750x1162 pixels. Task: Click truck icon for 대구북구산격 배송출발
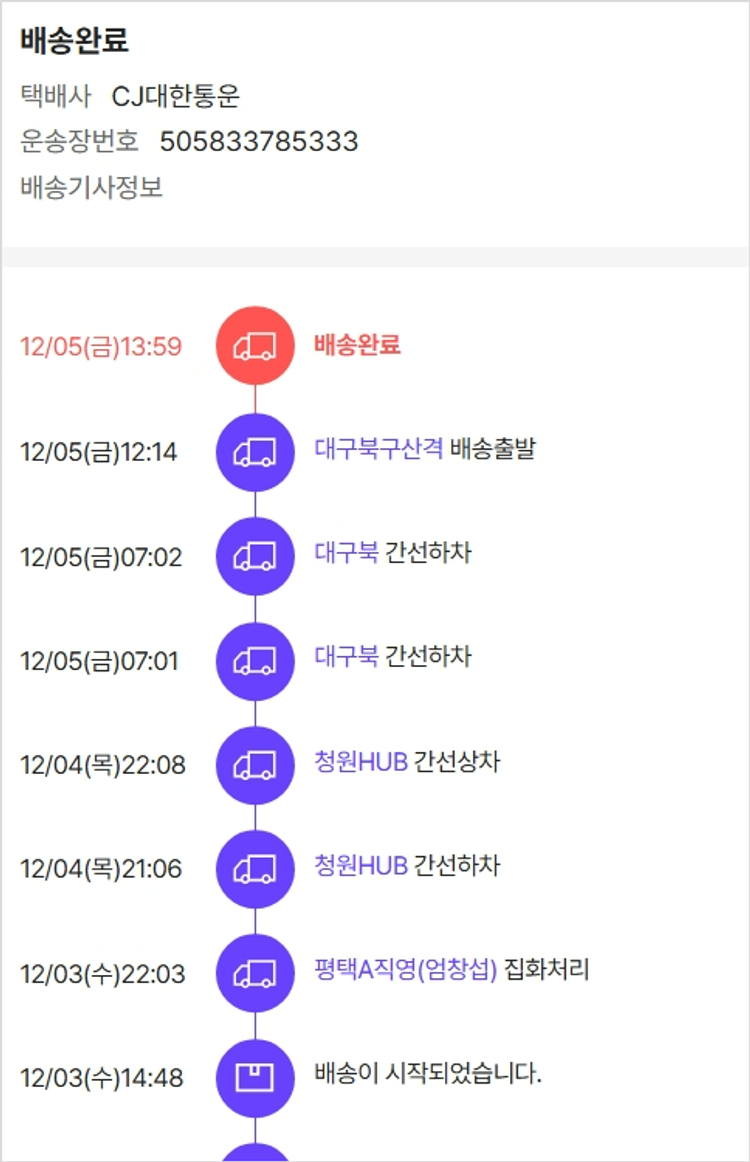click(x=255, y=452)
